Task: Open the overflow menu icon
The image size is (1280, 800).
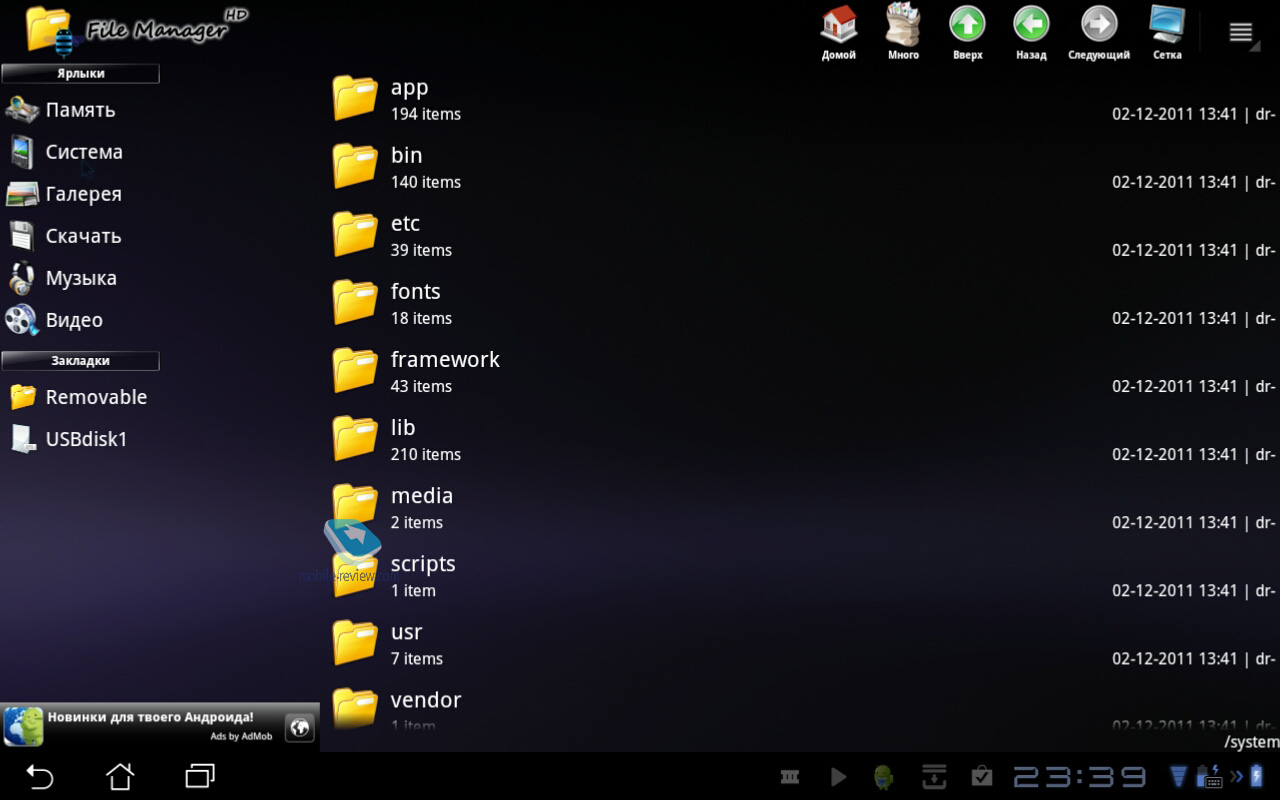Action: pyautogui.click(x=1241, y=32)
